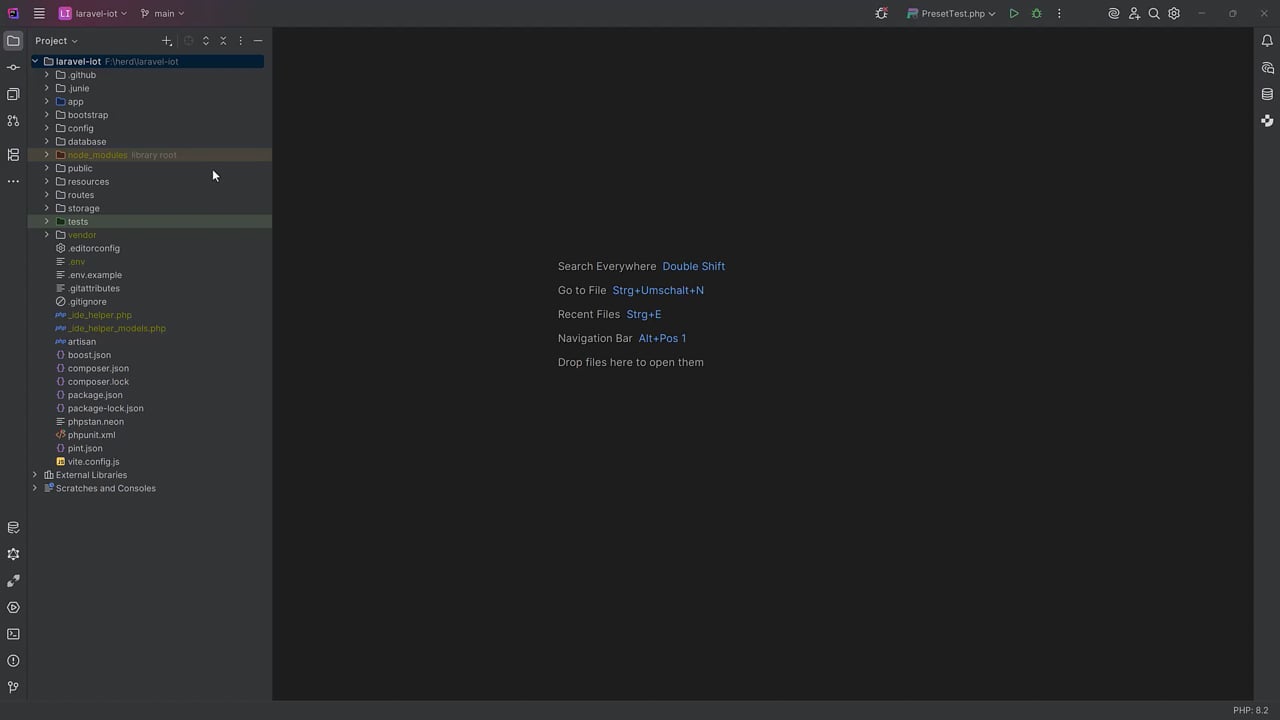Open the main hamburger menu
This screenshot has height=720, width=1280.
[x=39, y=14]
